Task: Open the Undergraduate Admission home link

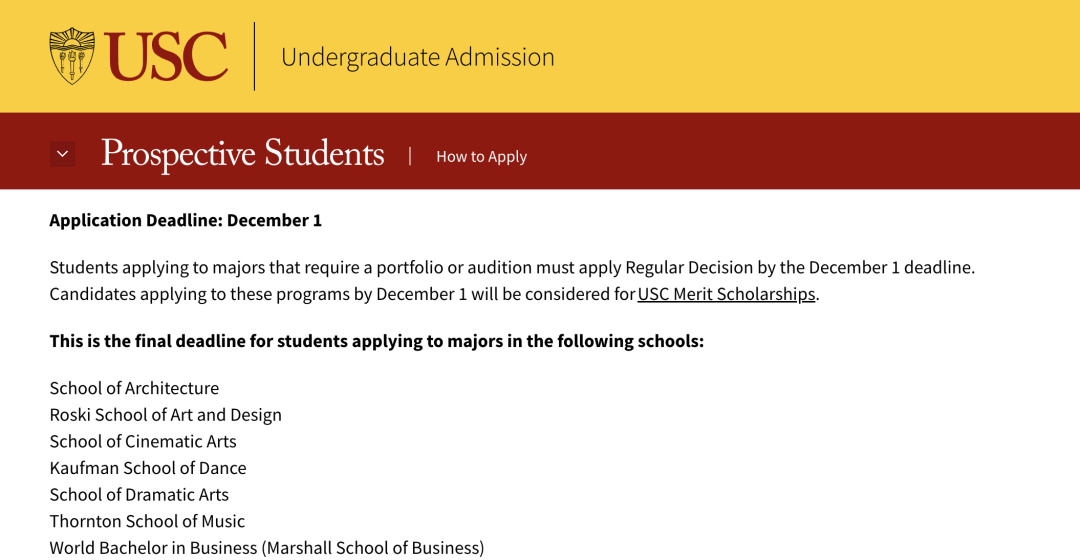Action: pyautogui.click(x=417, y=57)
